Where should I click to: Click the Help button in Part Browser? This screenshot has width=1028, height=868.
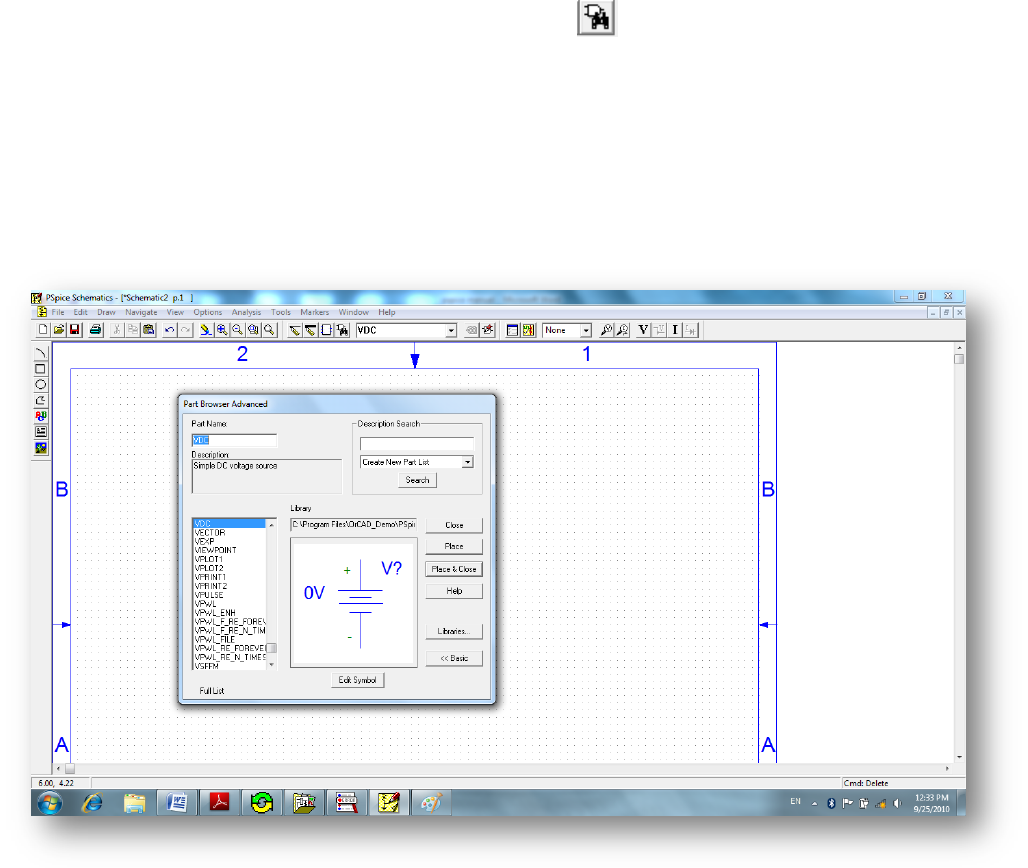pyautogui.click(x=454, y=591)
